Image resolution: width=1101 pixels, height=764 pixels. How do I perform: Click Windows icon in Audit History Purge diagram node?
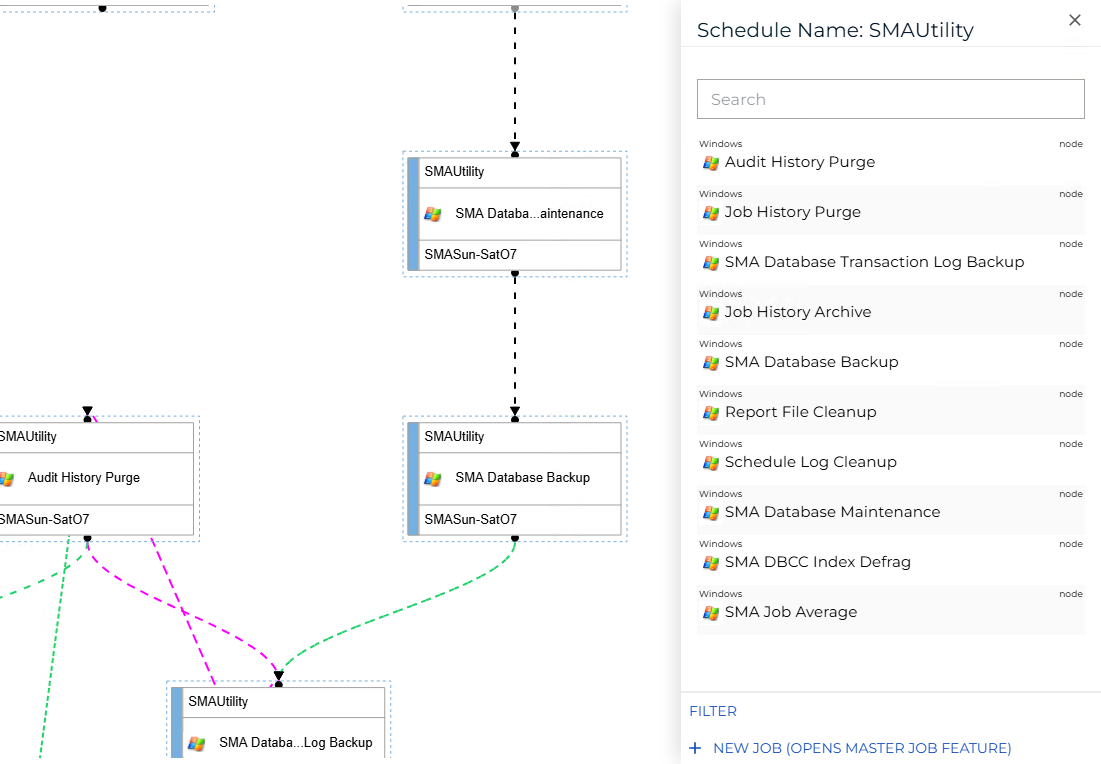(7, 479)
